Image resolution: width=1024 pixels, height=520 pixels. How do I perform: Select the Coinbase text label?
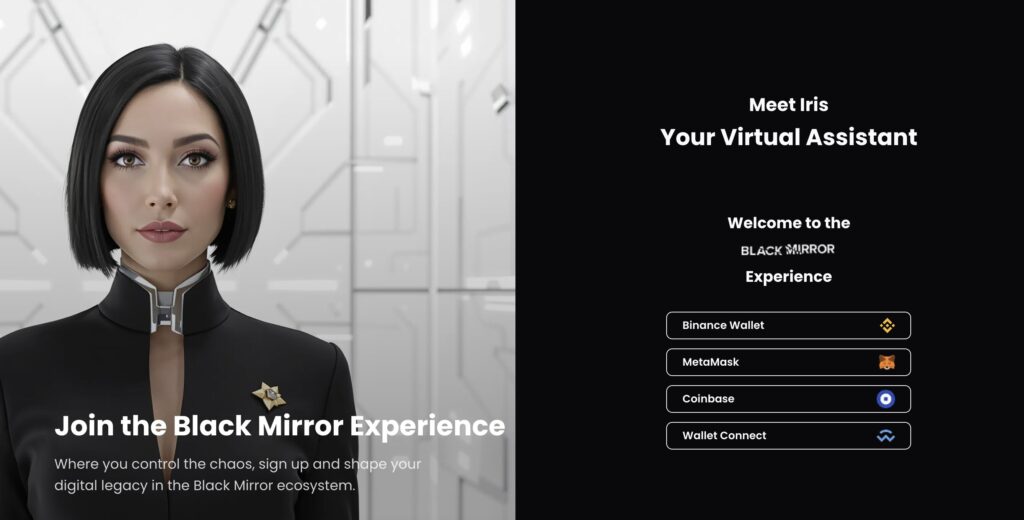(x=708, y=398)
